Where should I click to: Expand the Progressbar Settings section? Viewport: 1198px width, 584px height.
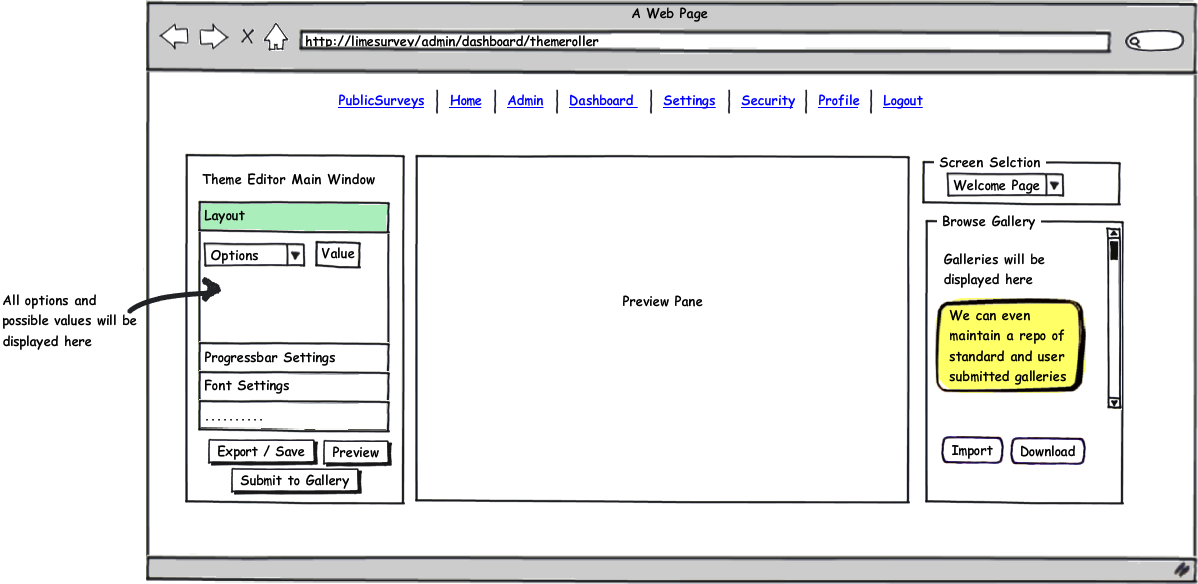293,358
